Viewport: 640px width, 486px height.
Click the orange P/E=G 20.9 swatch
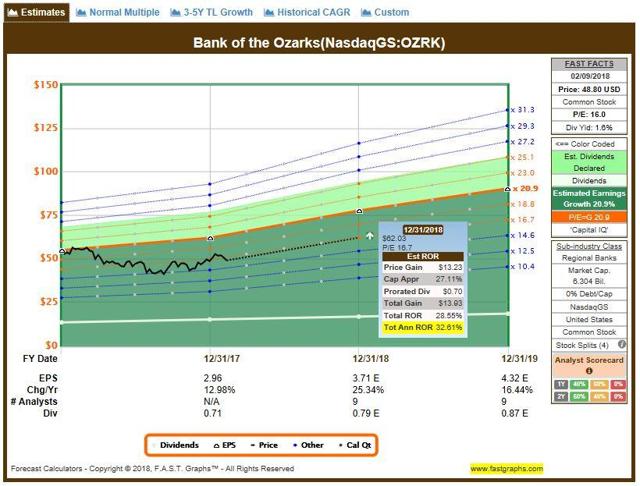(589, 217)
